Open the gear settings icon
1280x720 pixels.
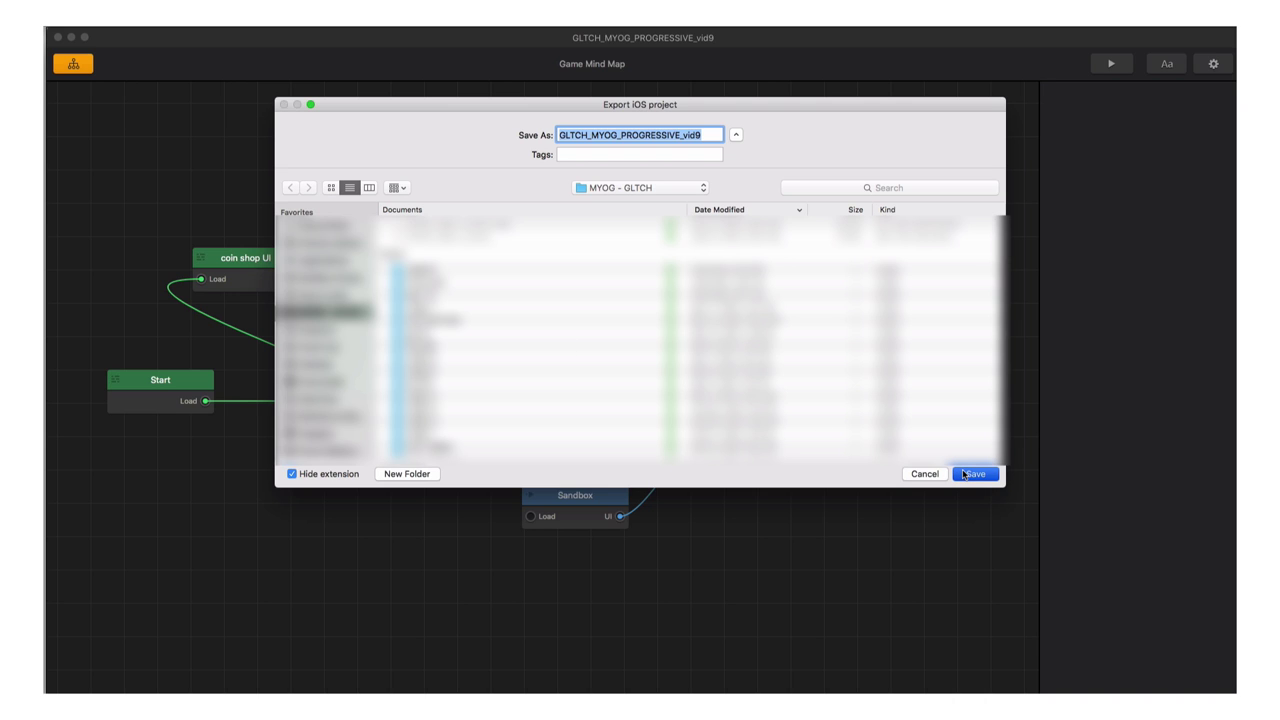(1213, 64)
